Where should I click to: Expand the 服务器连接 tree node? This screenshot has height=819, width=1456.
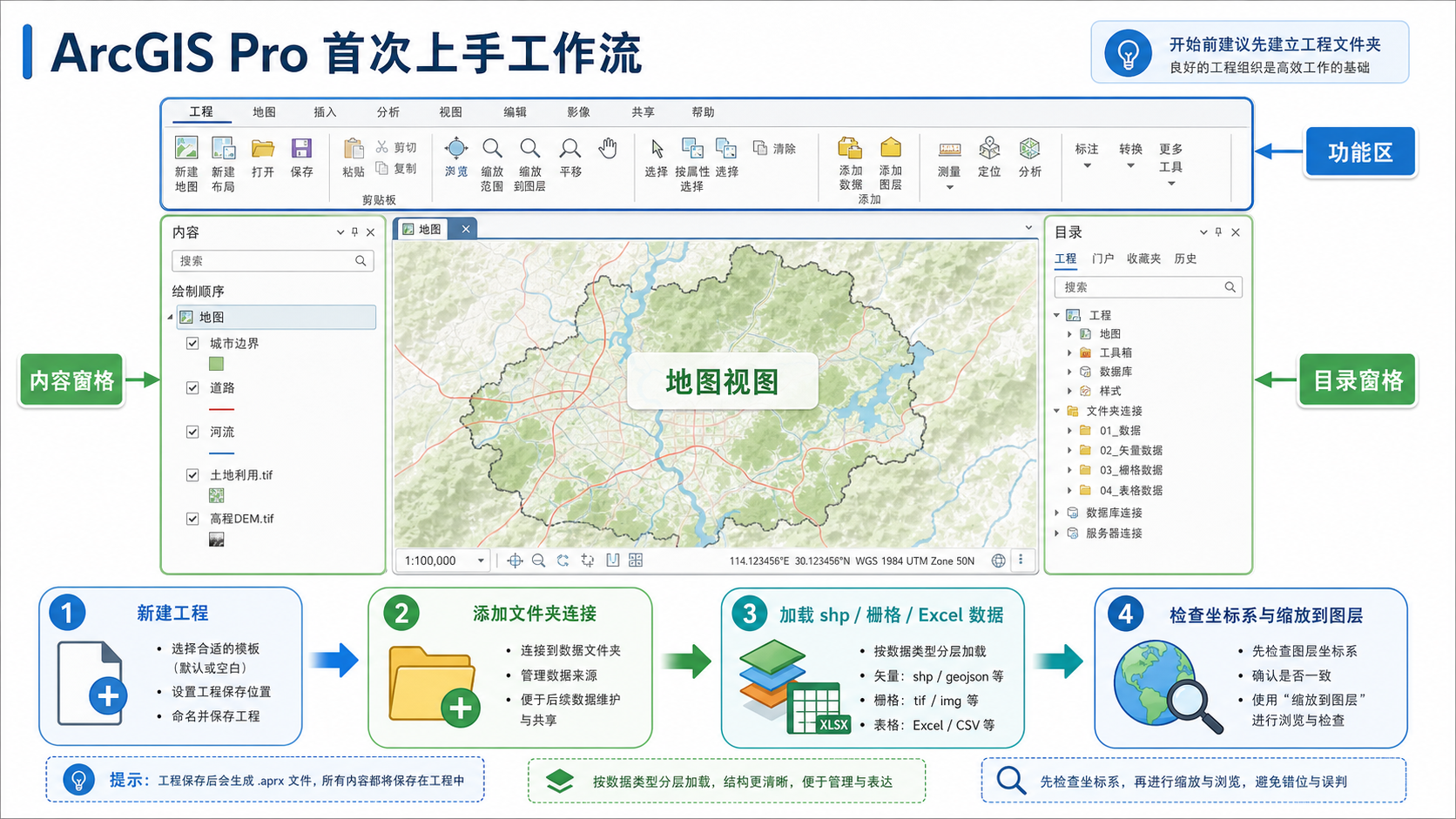point(1057,533)
